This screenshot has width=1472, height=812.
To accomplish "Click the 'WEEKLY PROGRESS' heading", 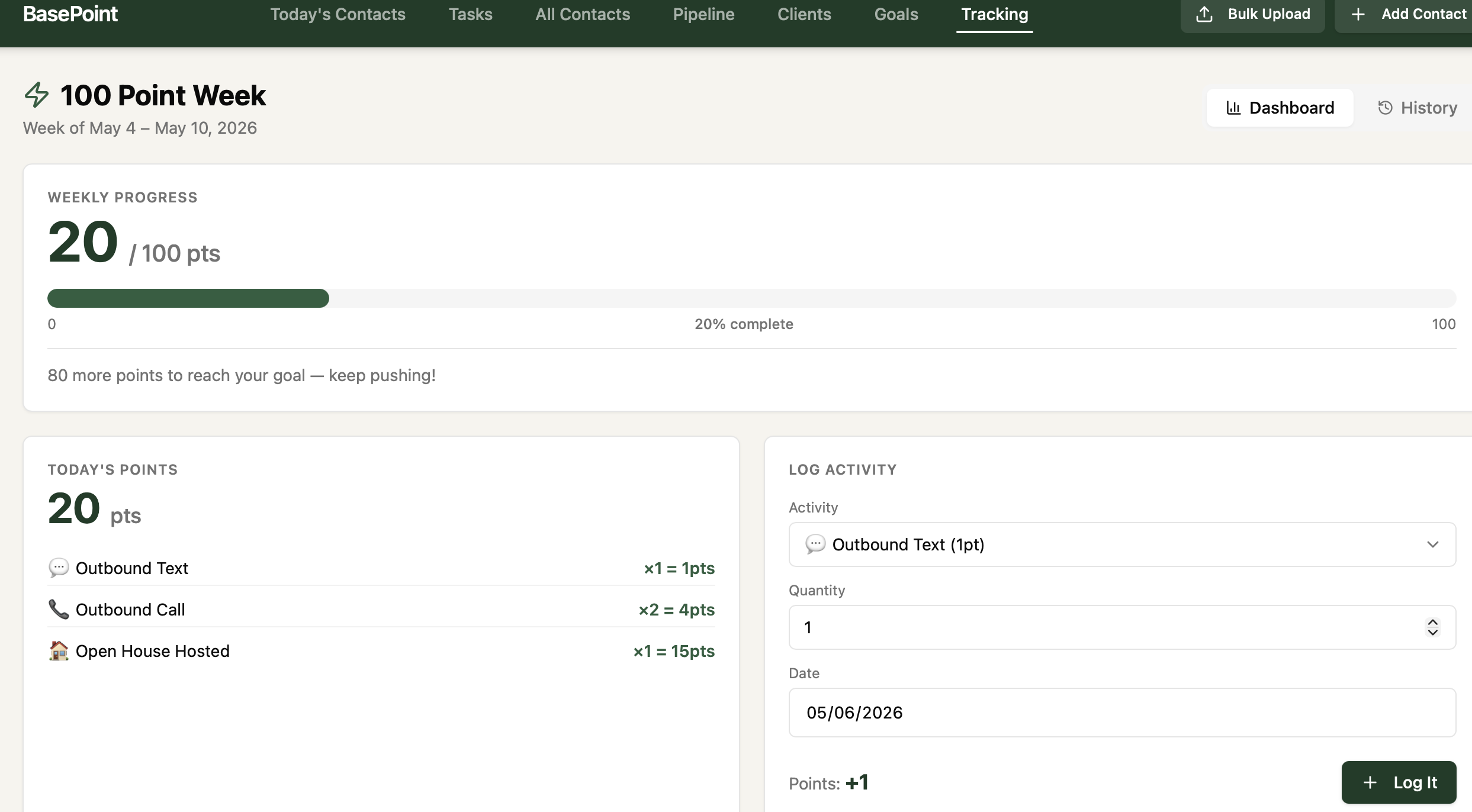I will click(x=123, y=197).
